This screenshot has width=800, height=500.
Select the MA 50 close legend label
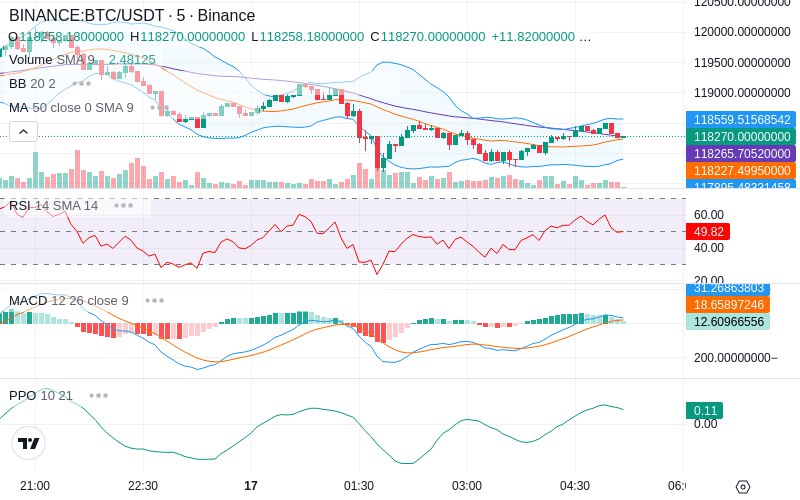pos(71,108)
